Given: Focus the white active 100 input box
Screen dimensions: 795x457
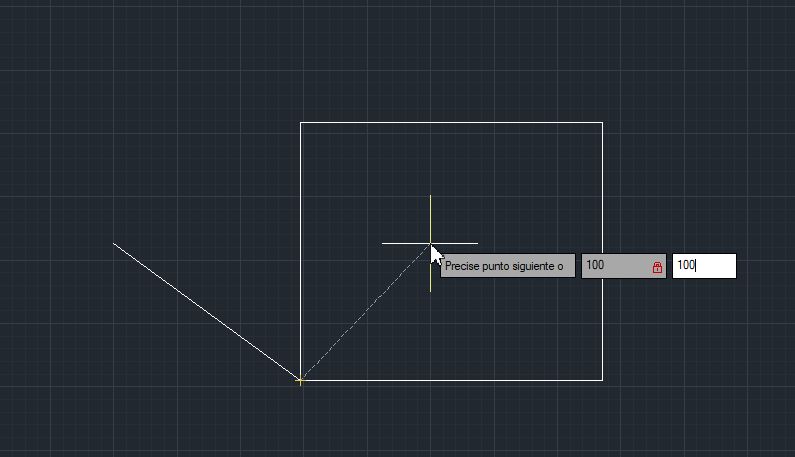Looking at the screenshot, I should pyautogui.click(x=704, y=266).
